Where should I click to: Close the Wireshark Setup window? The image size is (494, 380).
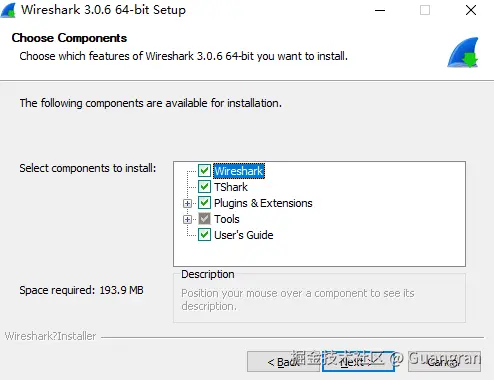[471, 10]
